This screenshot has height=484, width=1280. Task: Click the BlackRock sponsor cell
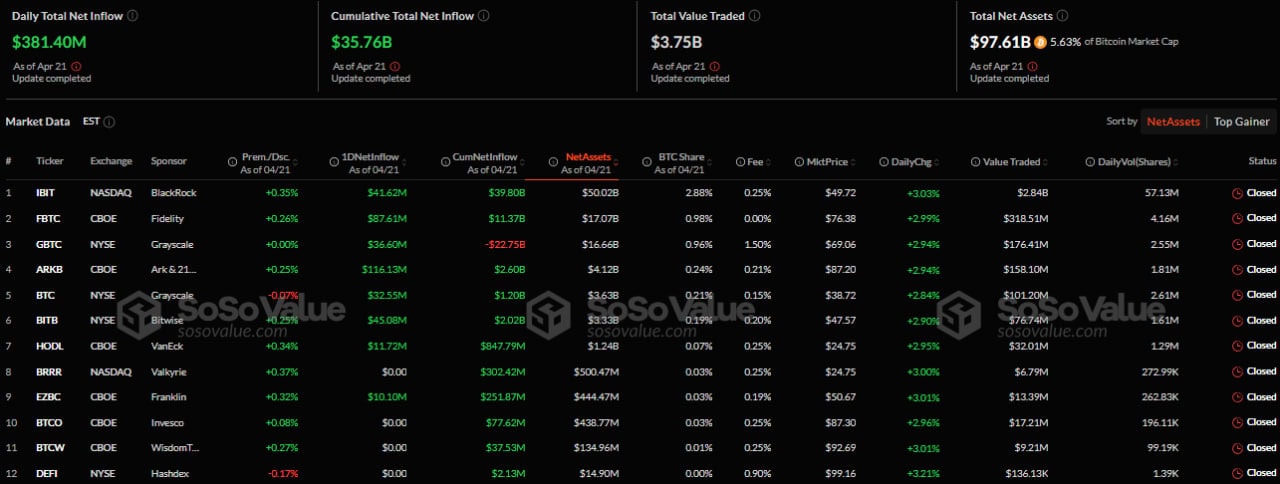pos(172,192)
